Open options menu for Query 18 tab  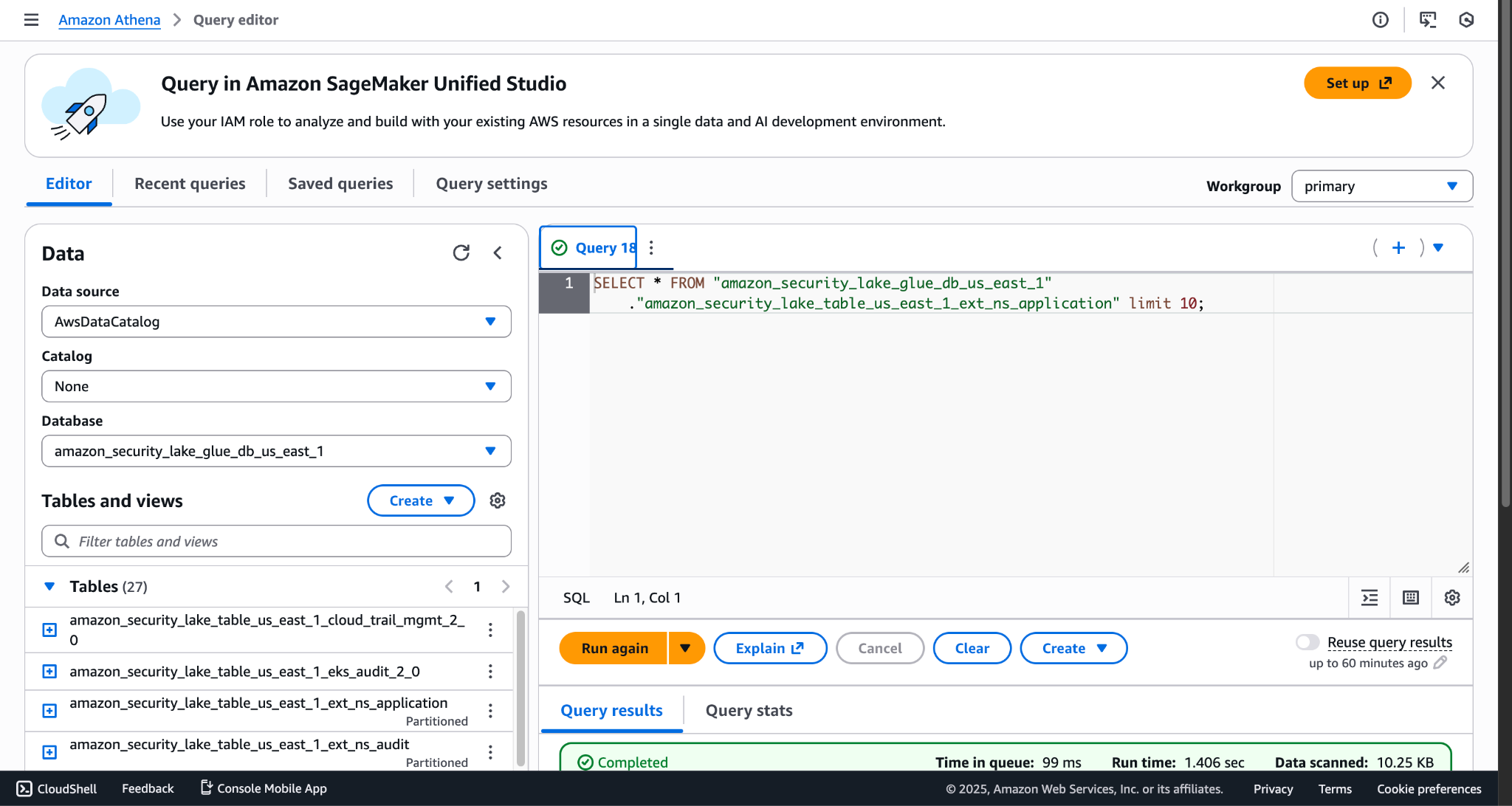coord(651,248)
